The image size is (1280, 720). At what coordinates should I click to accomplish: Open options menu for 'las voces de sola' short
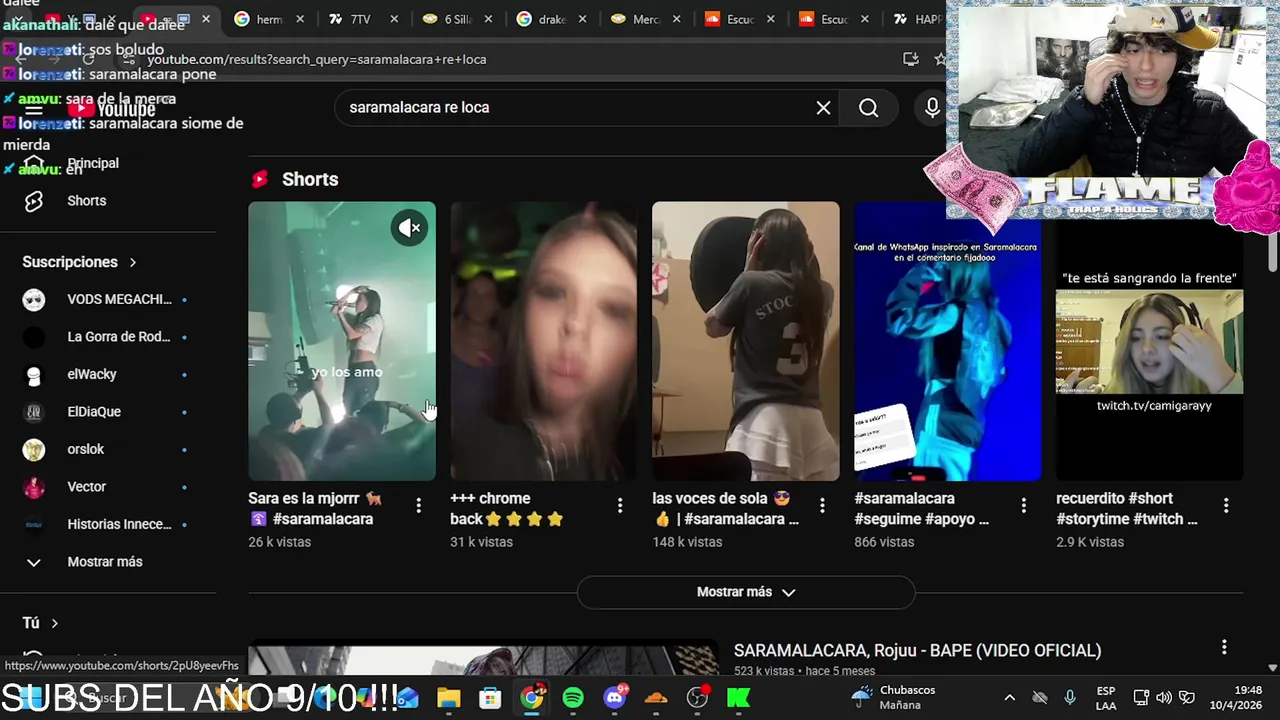(x=822, y=506)
